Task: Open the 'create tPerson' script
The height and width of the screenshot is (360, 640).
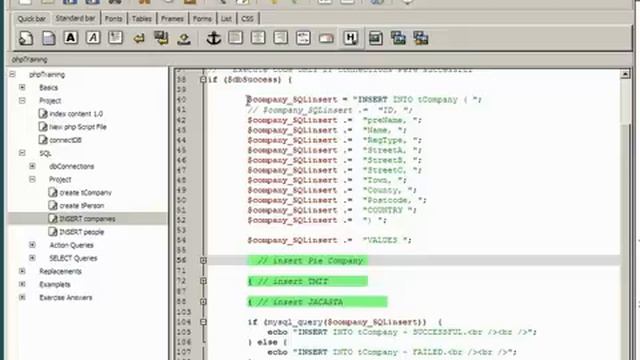Action: [x=82, y=206]
